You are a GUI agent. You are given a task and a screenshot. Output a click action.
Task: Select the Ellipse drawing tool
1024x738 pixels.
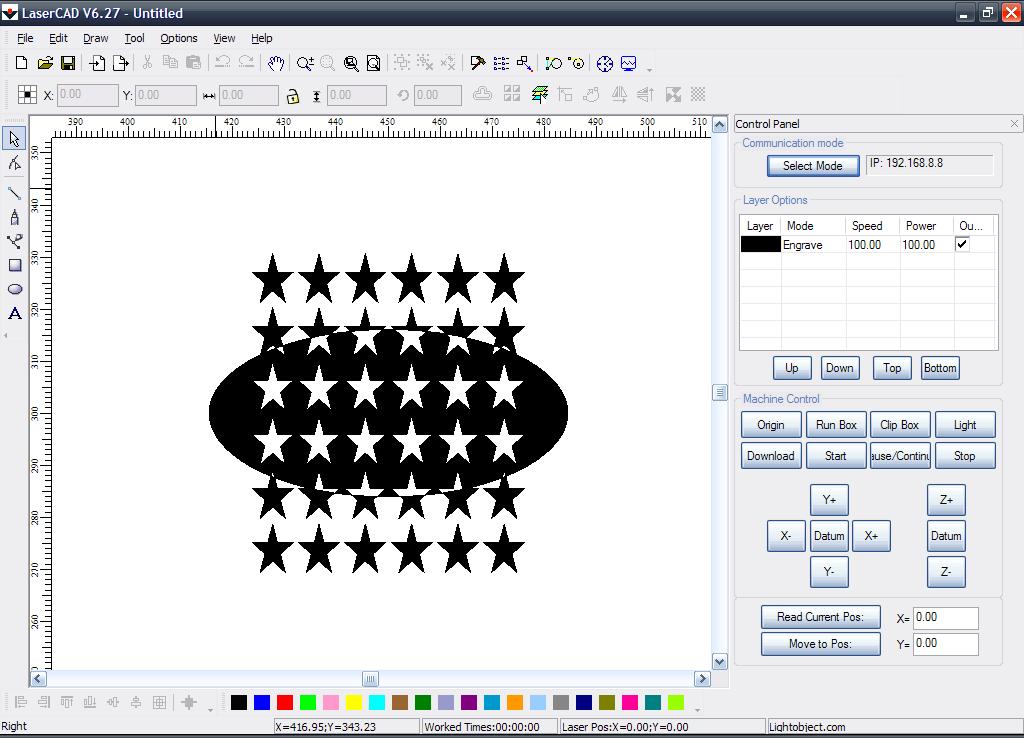coord(15,289)
